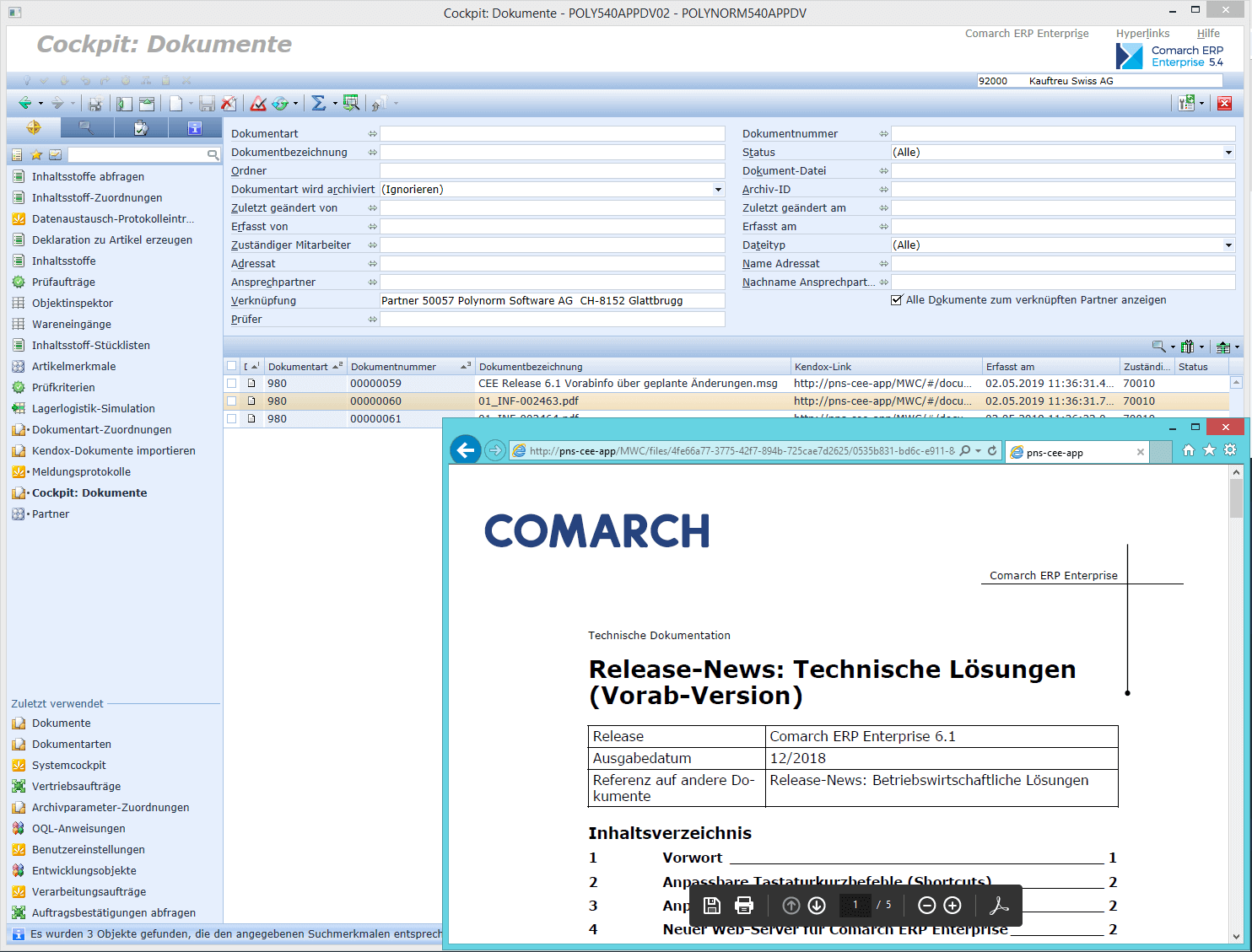
Task: Click the hide navigation panel toolbar icon
Action: pyautogui.click(x=124, y=103)
